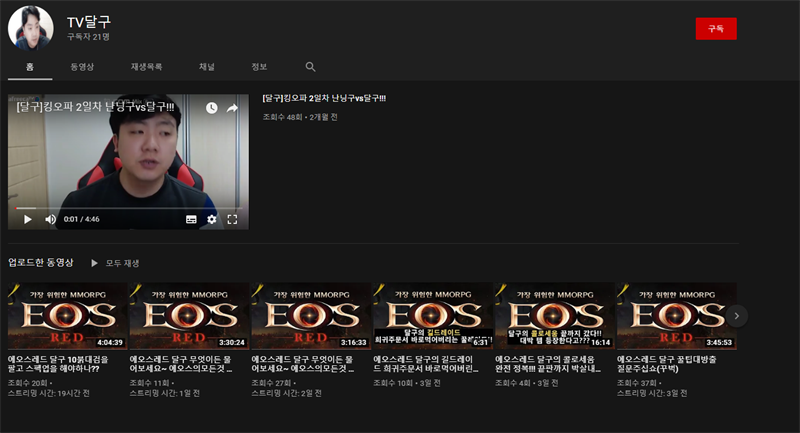This screenshot has height=433, width=800.
Task: Mute the video with the speaker icon
Action: coord(50,219)
